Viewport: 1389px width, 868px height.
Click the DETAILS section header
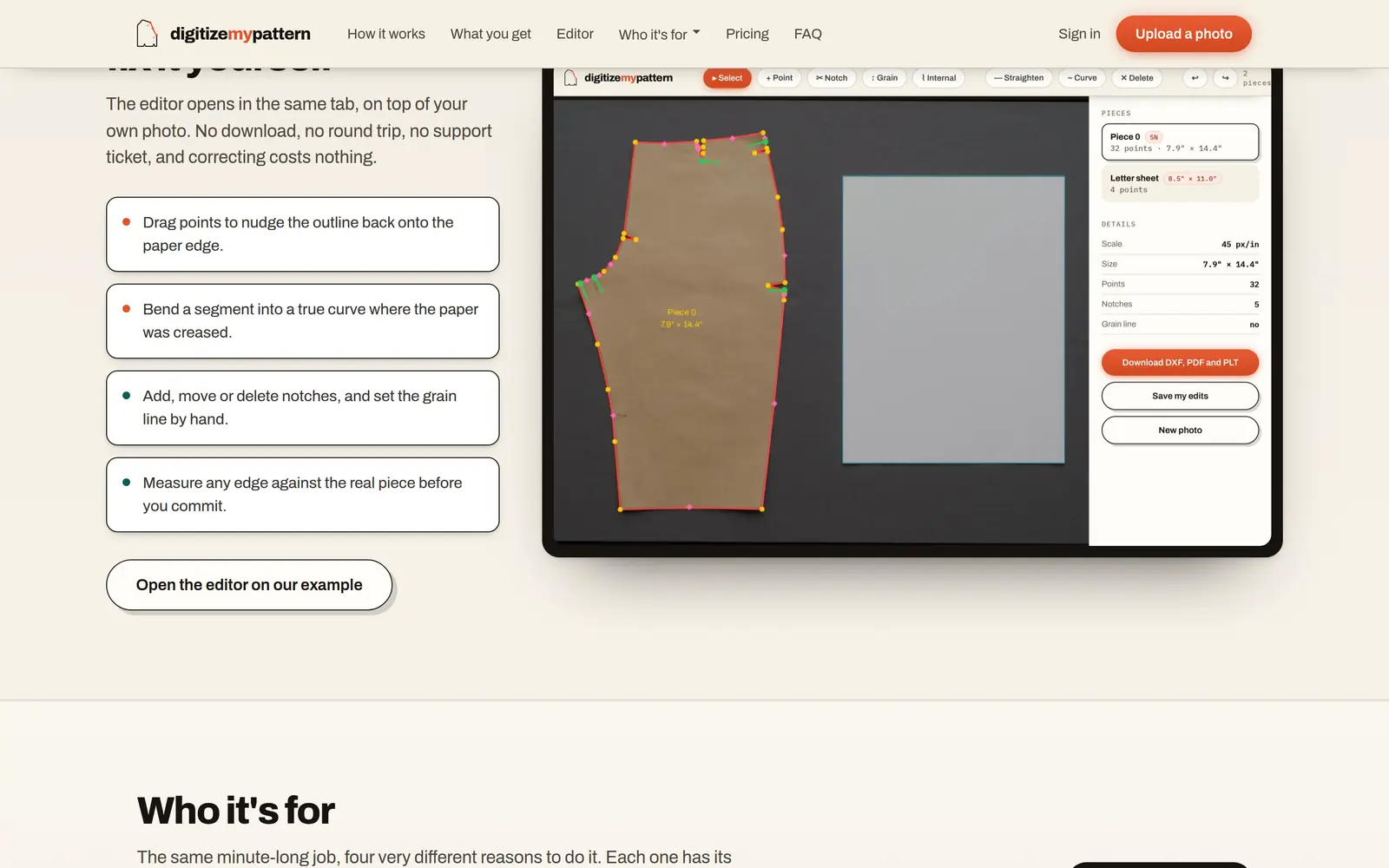click(x=1118, y=224)
